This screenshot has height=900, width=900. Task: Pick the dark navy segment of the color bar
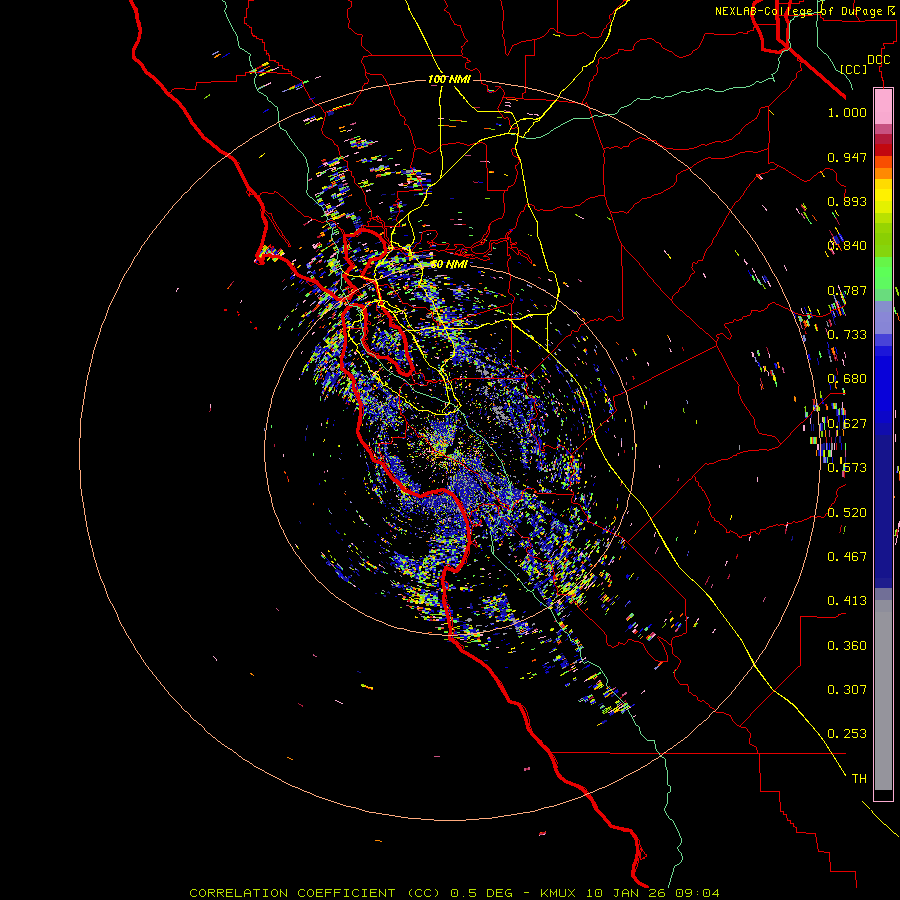(x=883, y=511)
